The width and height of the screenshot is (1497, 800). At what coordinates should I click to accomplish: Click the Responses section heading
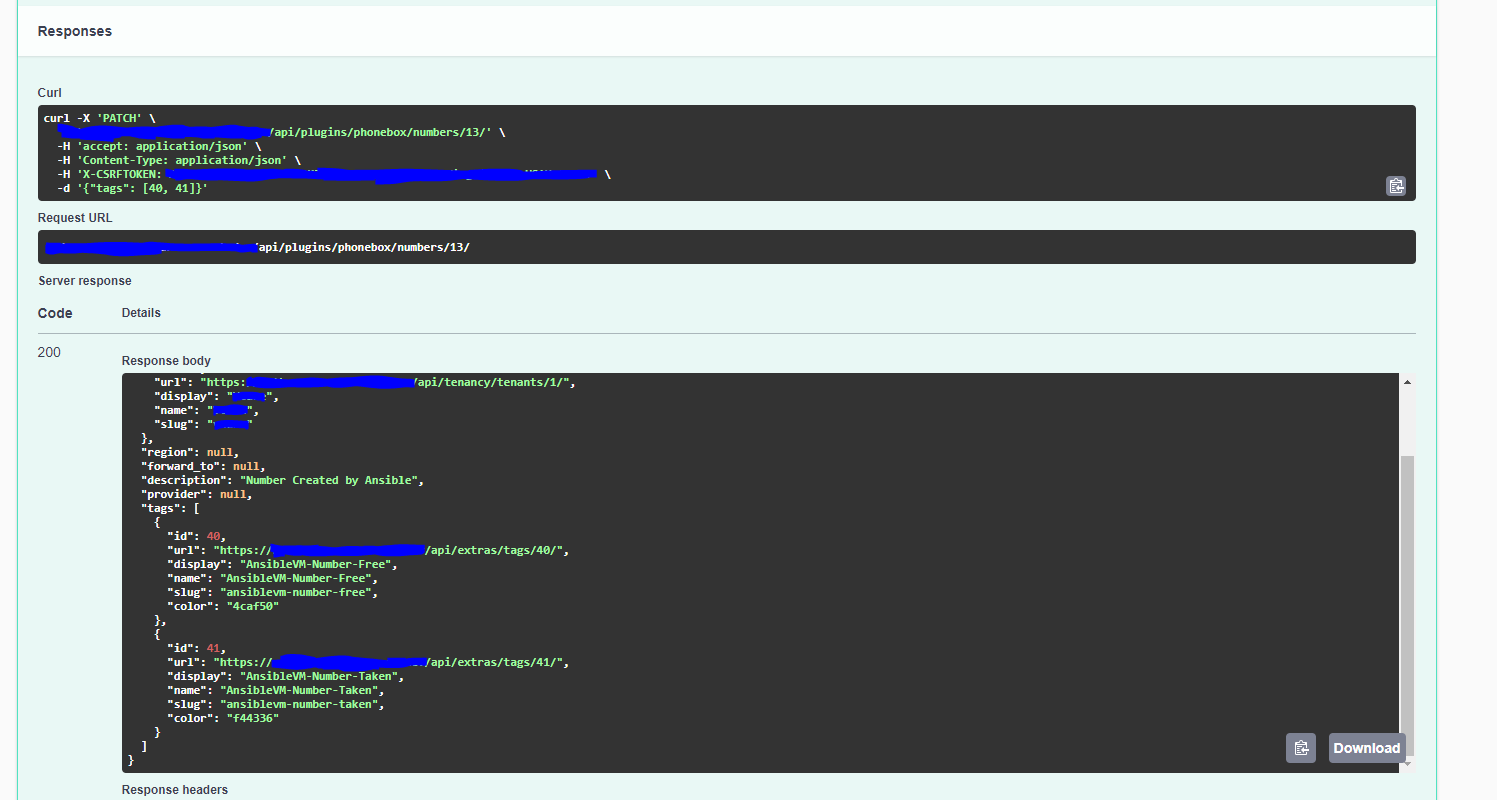pos(74,31)
